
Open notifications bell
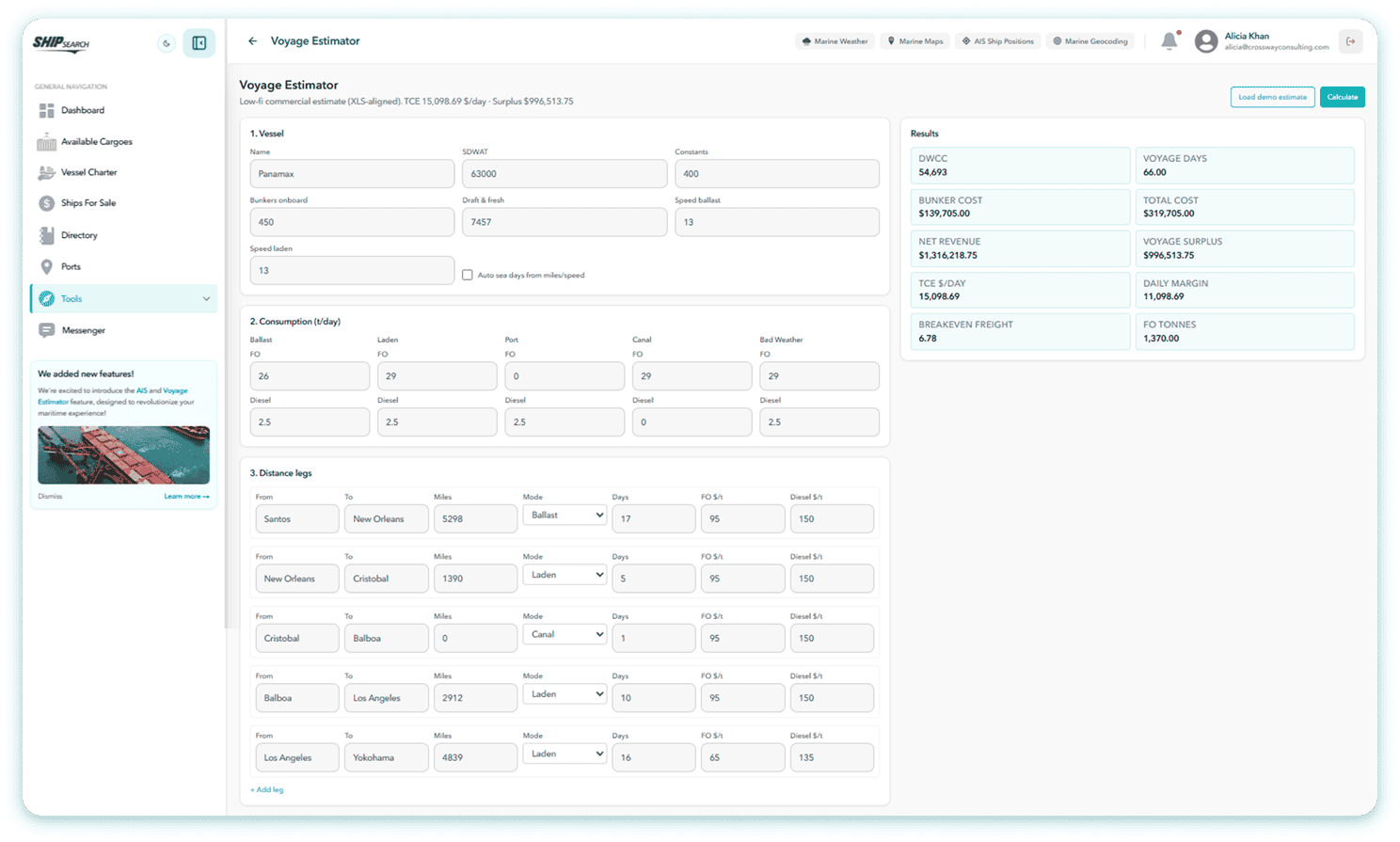click(x=1169, y=40)
